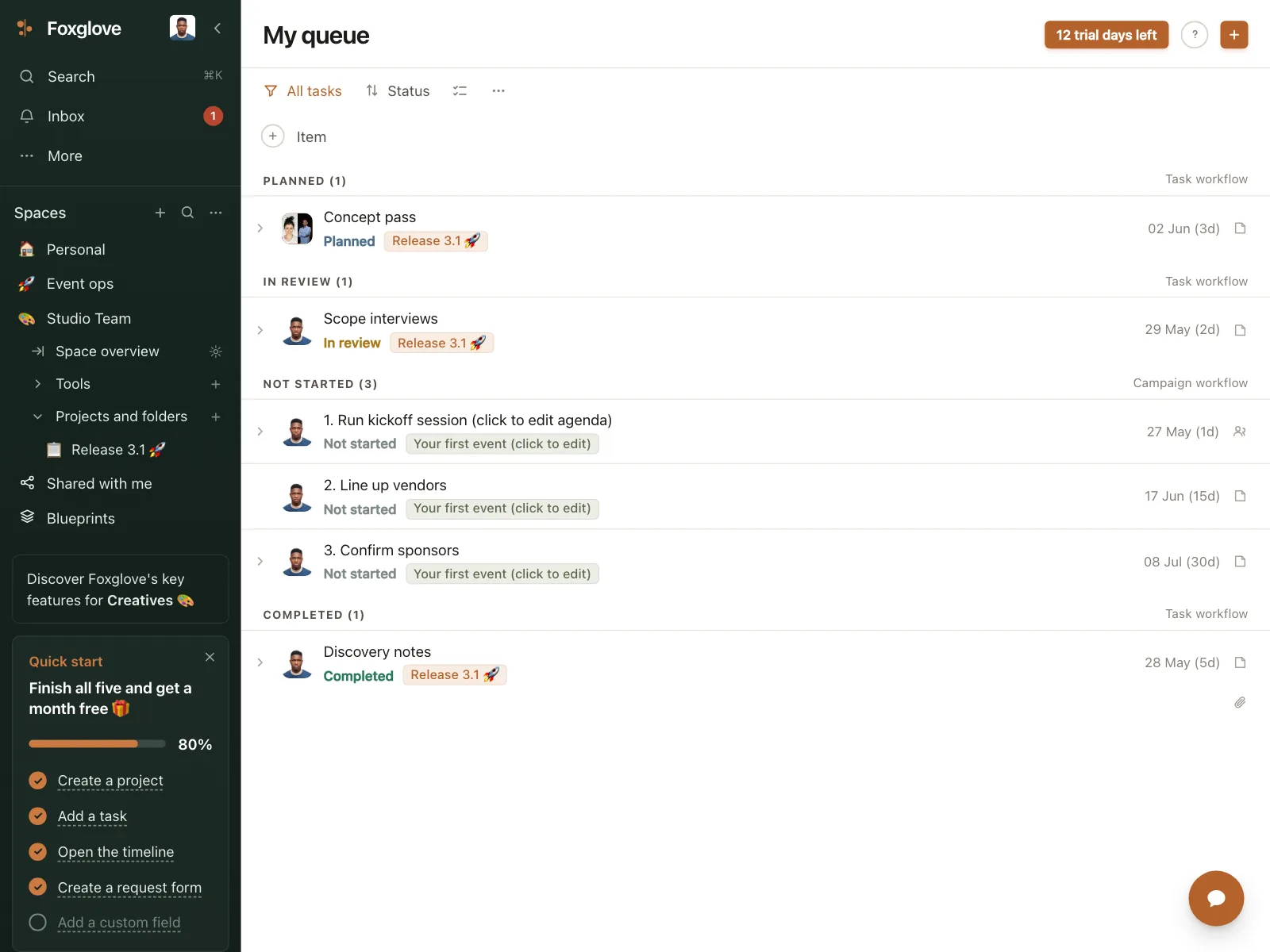This screenshot has height=952, width=1270.
Task: Open the Release 3.1 tag on Concept pass
Action: (x=436, y=241)
